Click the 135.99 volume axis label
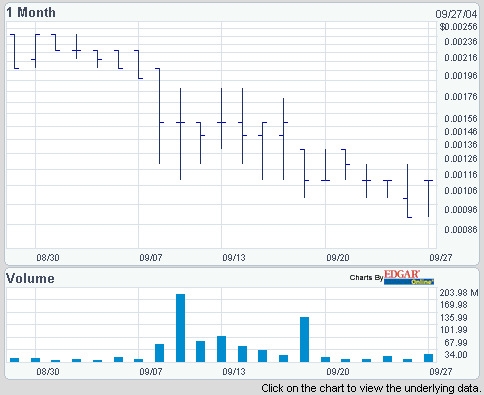This screenshot has height=395, width=484. tap(453, 318)
